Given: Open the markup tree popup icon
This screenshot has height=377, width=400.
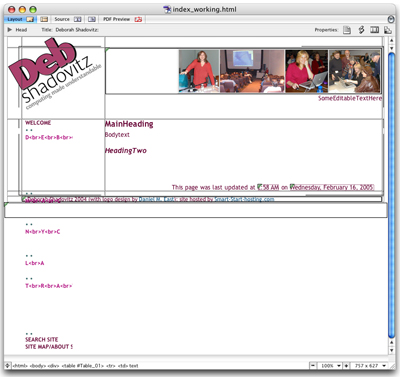Looking at the screenshot, I should point(8,365).
